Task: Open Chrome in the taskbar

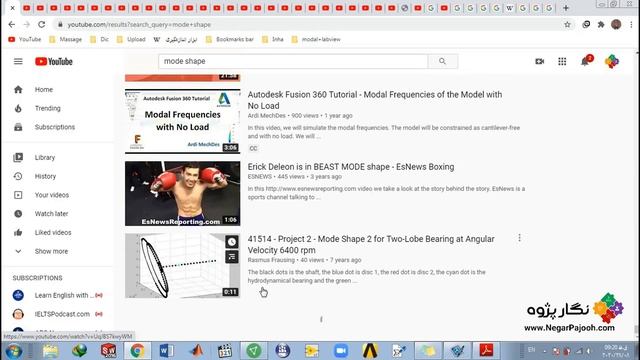Action: [x=137, y=351]
